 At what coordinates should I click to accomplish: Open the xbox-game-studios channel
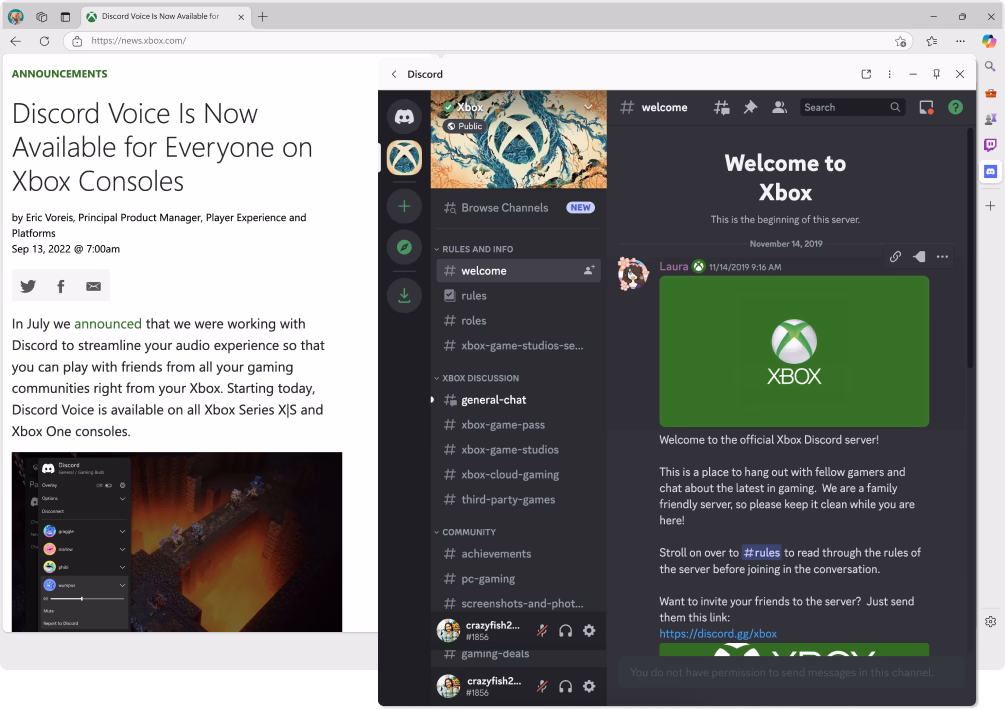519,450
